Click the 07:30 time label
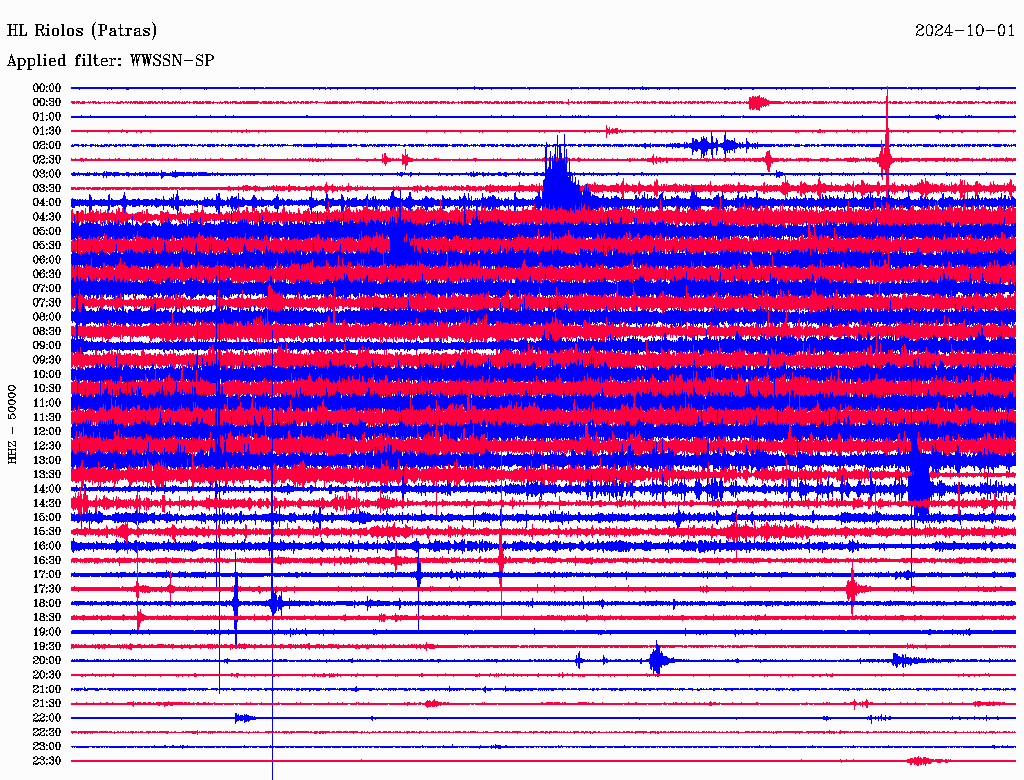Screen dimensions: 1024x780 click(x=47, y=303)
